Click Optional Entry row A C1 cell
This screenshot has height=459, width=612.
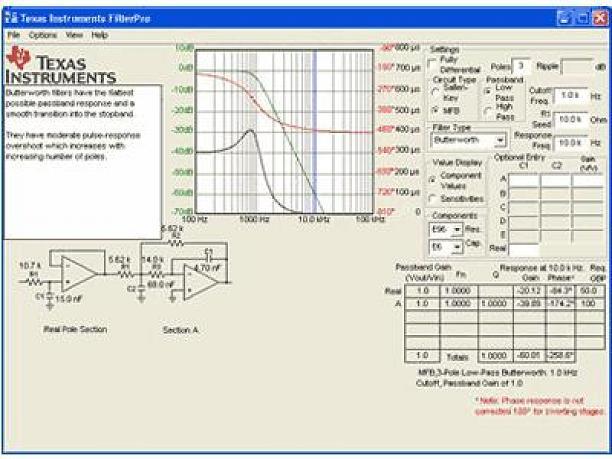click(524, 180)
